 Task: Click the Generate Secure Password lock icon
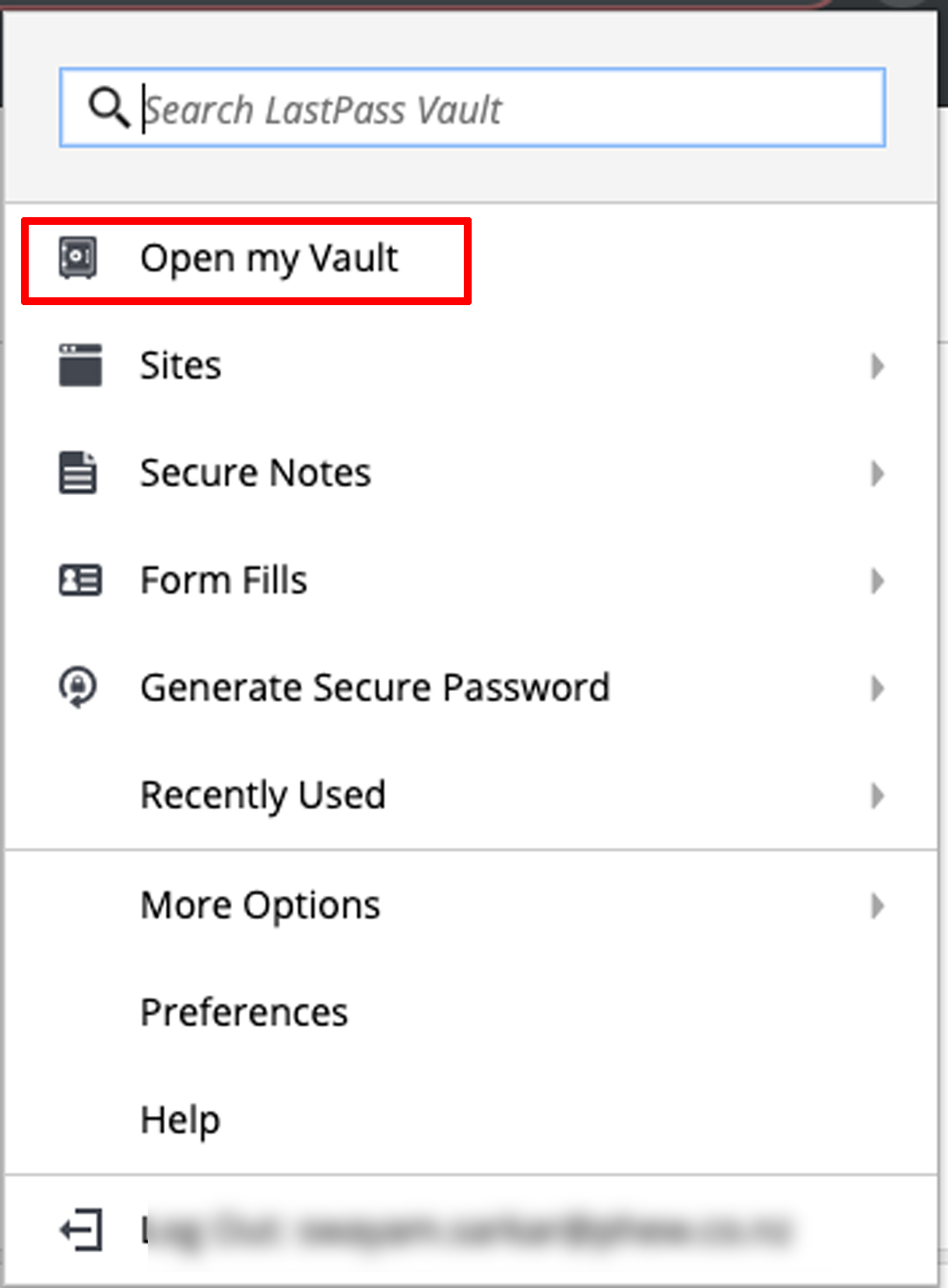click(x=78, y=687)
